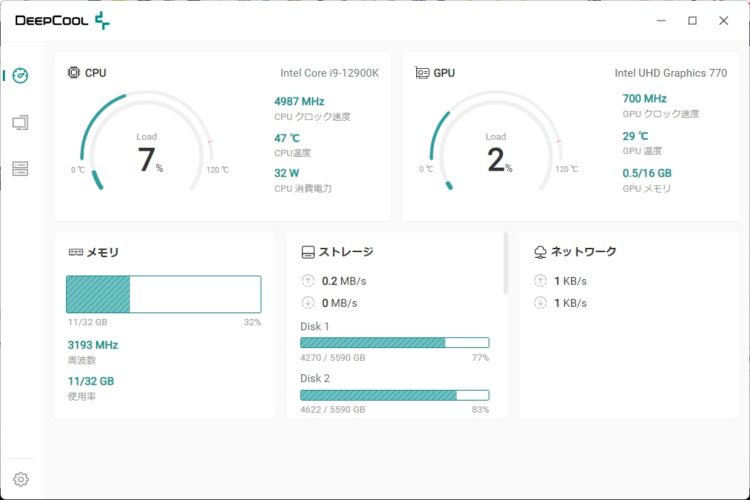Image resolution: width=750 pixels, height=500 pixels.
Task: Open the storage device sidebar icon
Action: [21, 168]
